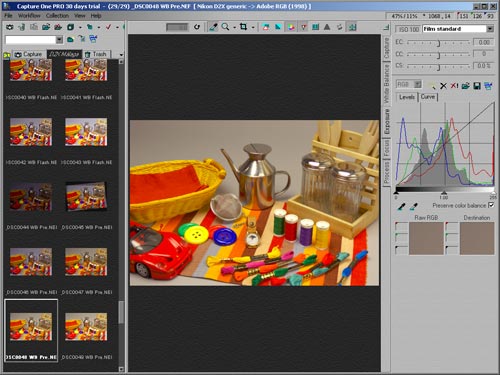Open the vertical Focus side tab

pyautogui.click(x=386, y=148)
